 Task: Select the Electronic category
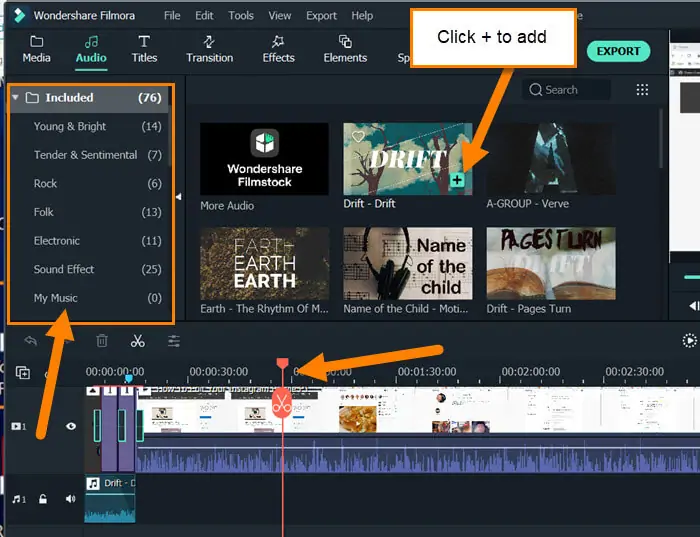pos(91,241)
